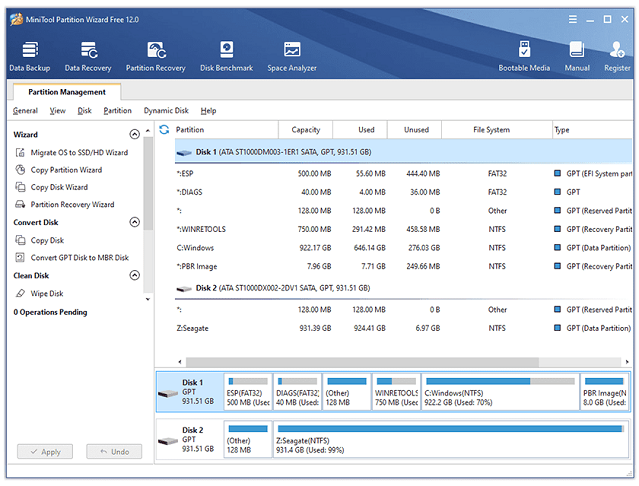Open the Data Backup tool
The image size is (639, 486).
(30, 56)
